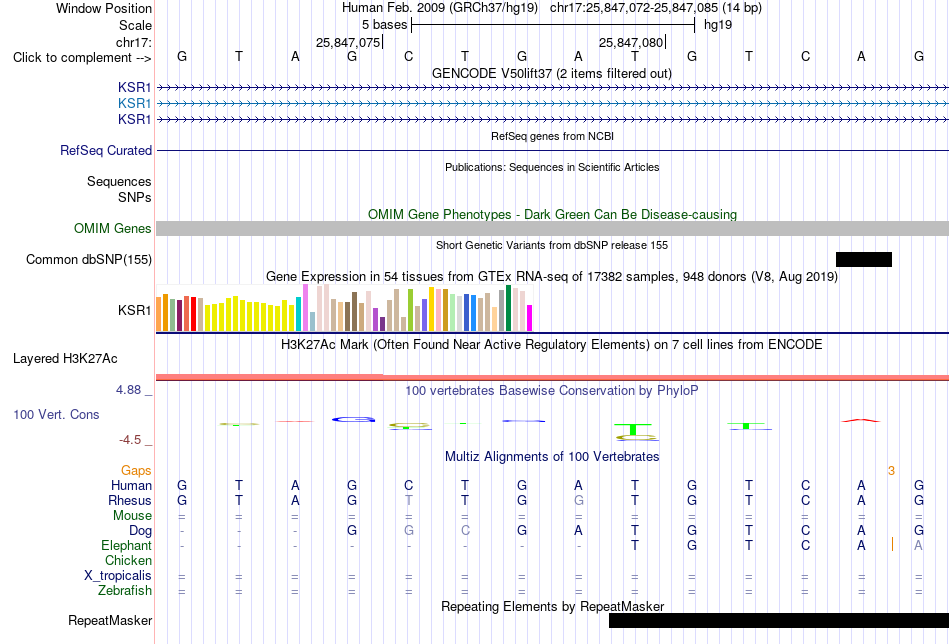Click the X_tropicalis species label
Screen dimensions: 950x644
[118, 576]
